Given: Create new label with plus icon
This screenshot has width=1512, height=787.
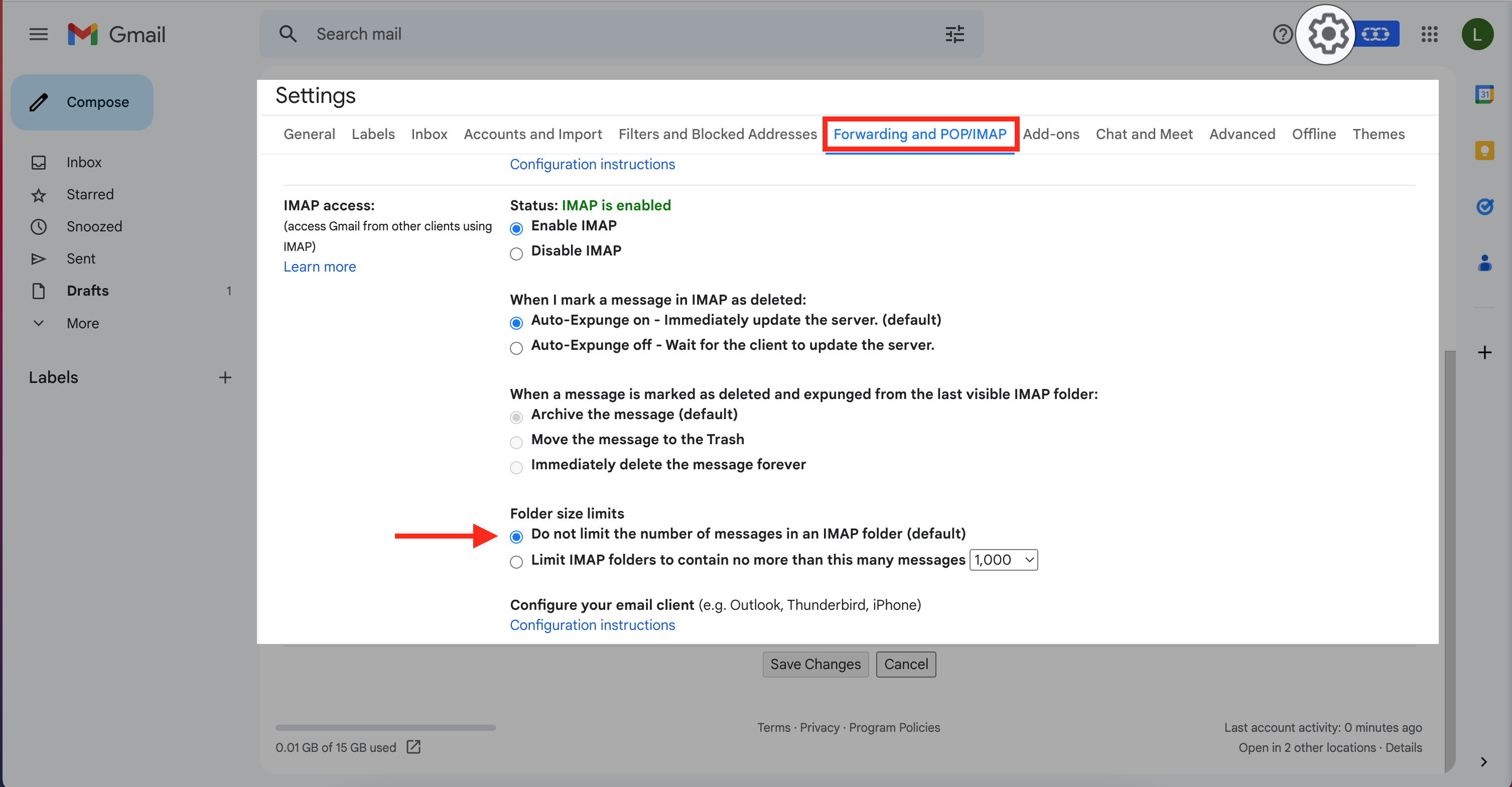Looking at the screenshot, I should point(225,377).
